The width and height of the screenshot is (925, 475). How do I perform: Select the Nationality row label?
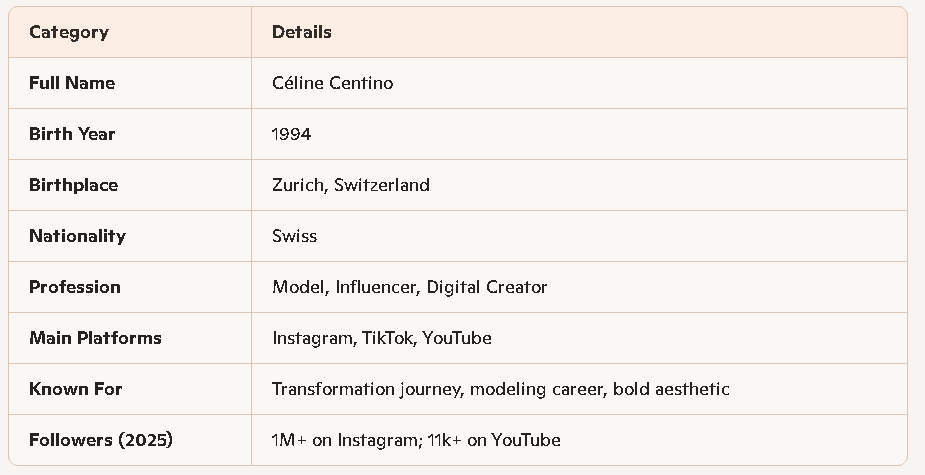coord(77,236)
